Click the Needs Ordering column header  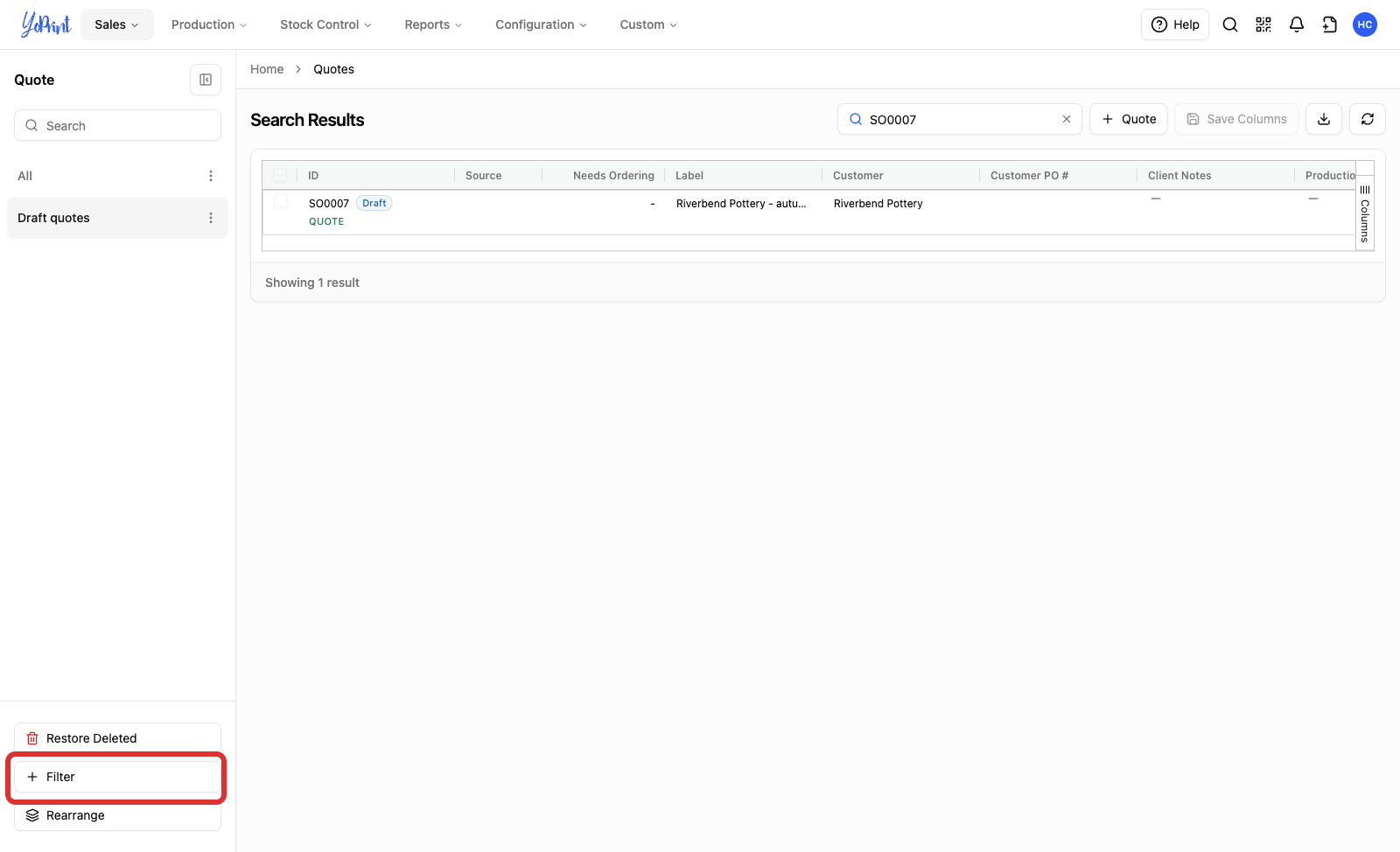(604, 175)
